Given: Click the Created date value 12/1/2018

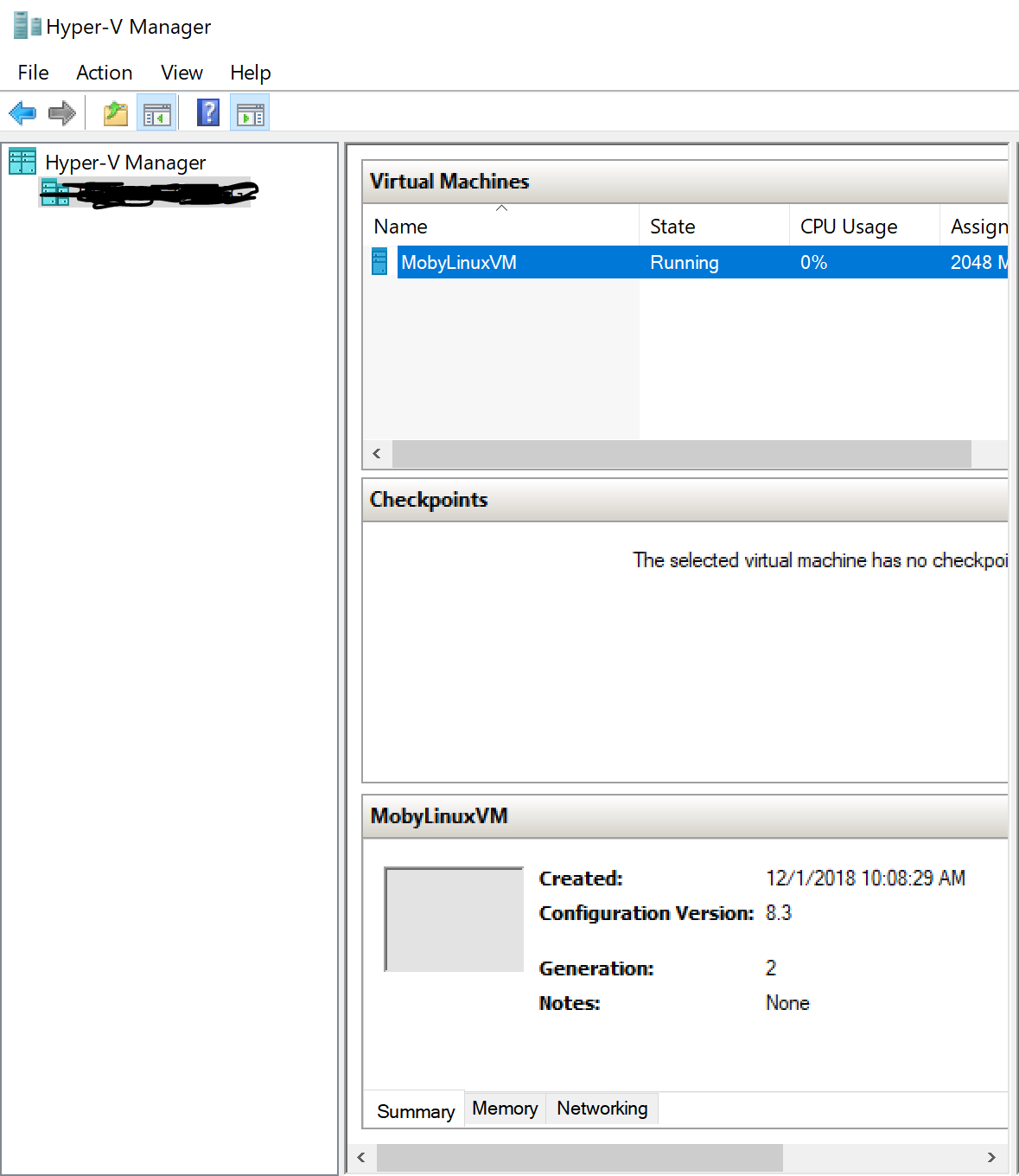Looking at the screenshot, I should click(865, 878).
